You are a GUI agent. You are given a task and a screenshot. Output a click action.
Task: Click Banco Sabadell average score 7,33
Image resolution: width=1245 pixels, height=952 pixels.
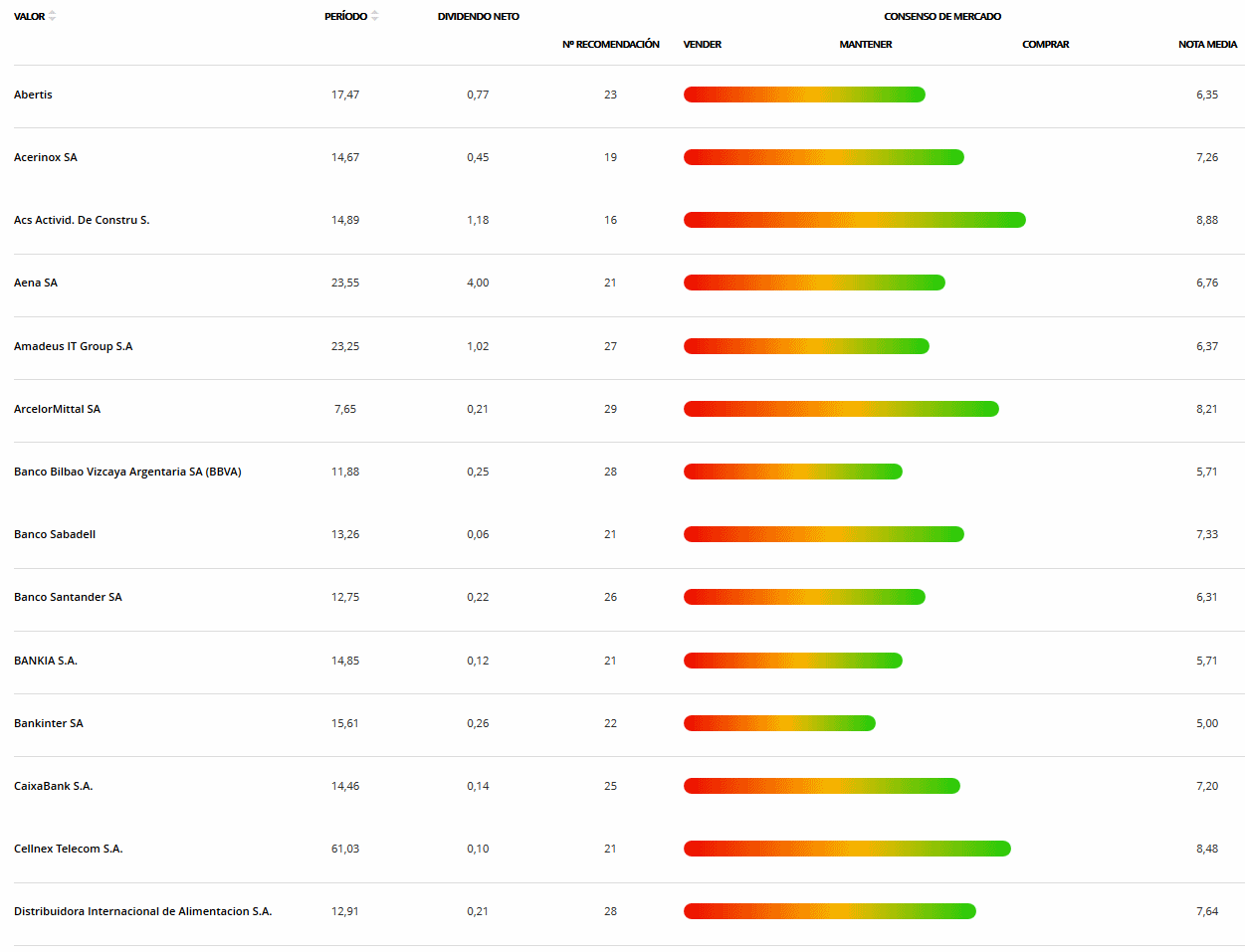(x=1207, y=534)
